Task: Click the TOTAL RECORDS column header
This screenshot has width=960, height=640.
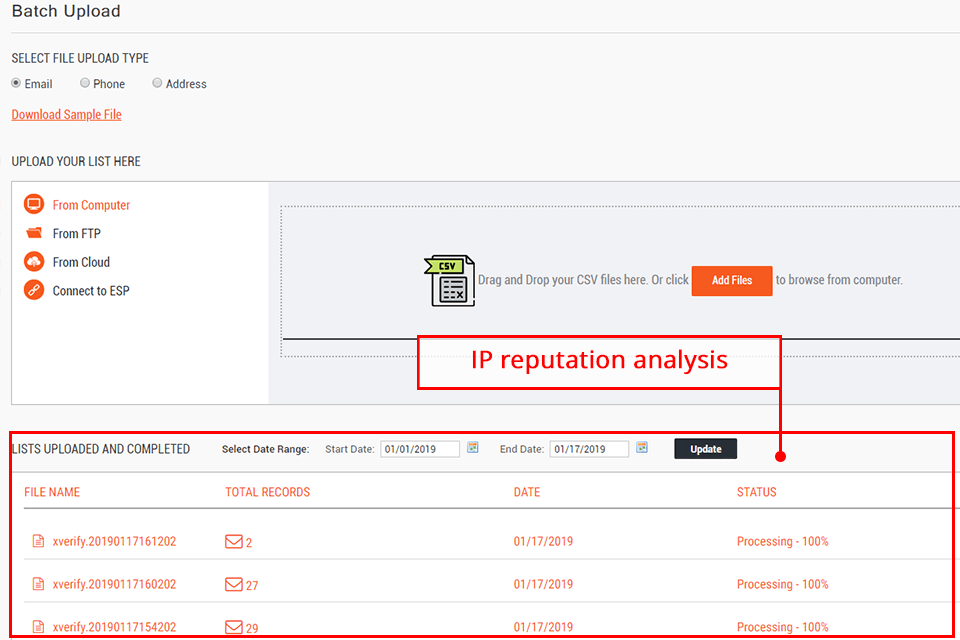Action: [x=268, y=492]
